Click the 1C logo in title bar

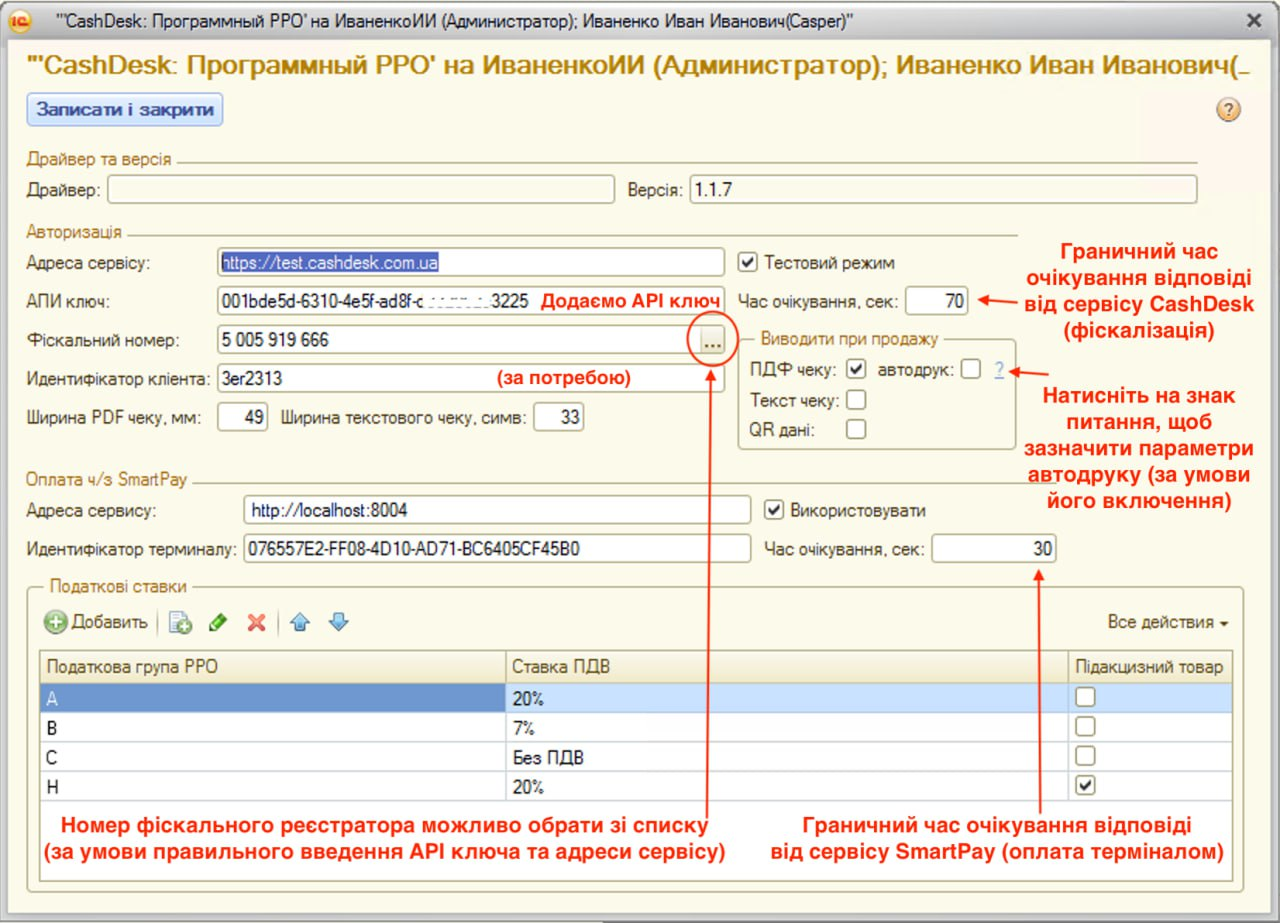(x=21, y=21)
